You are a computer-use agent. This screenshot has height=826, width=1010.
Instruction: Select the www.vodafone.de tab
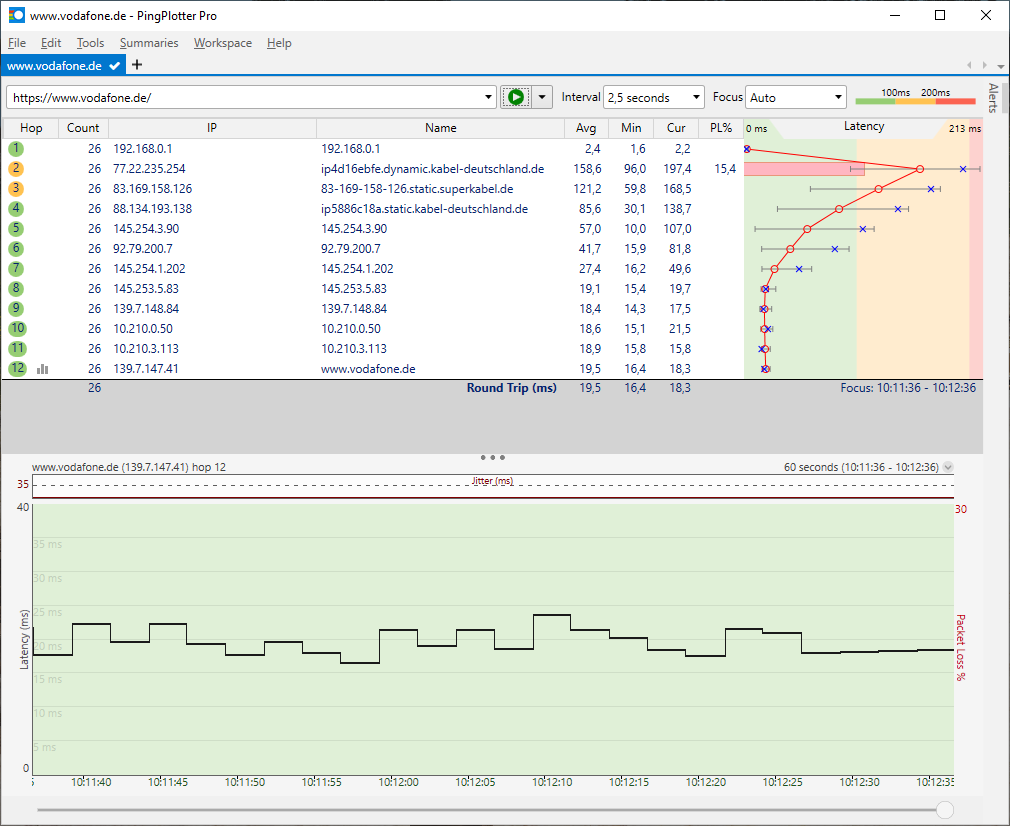(60, 64)
